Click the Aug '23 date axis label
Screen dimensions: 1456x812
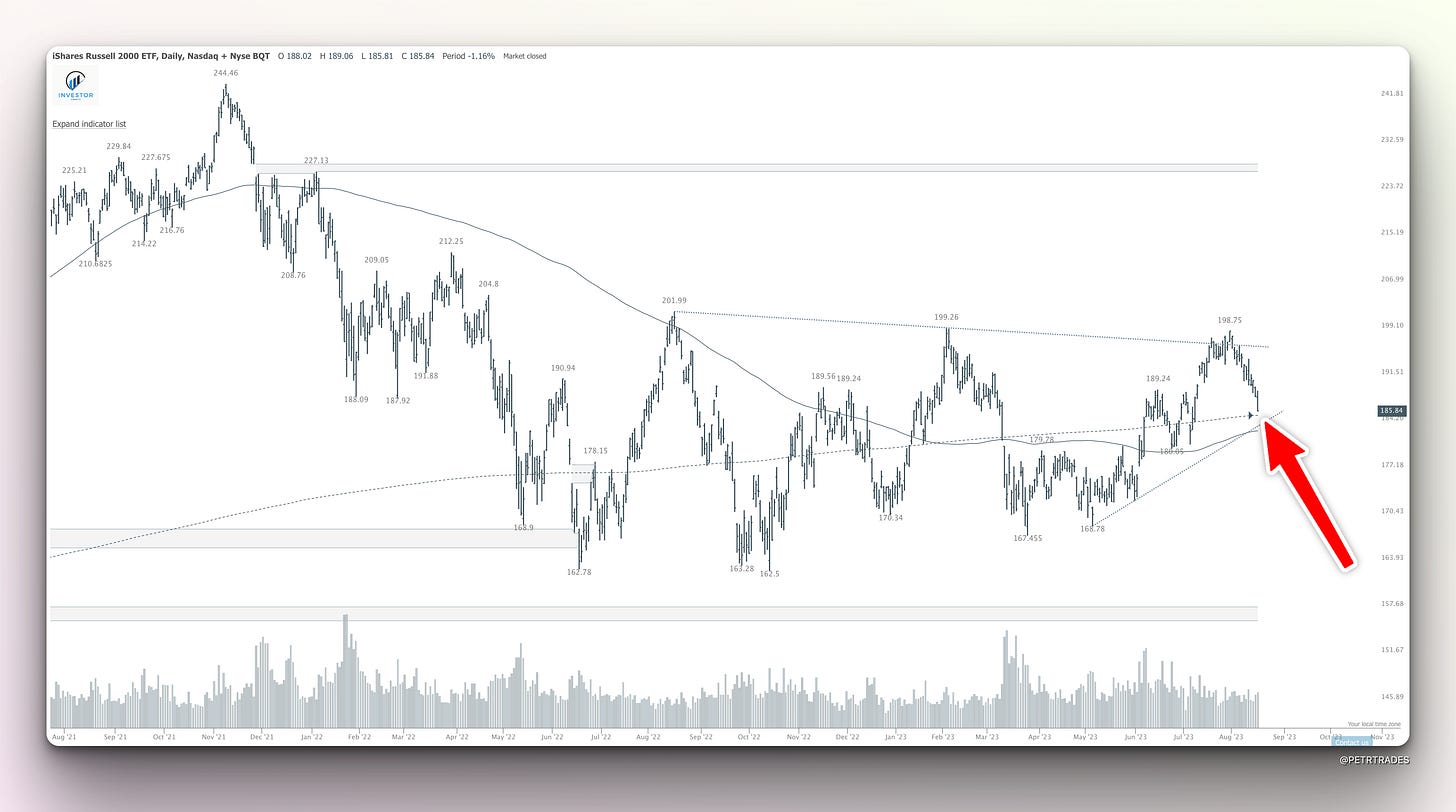(1232, 737)
